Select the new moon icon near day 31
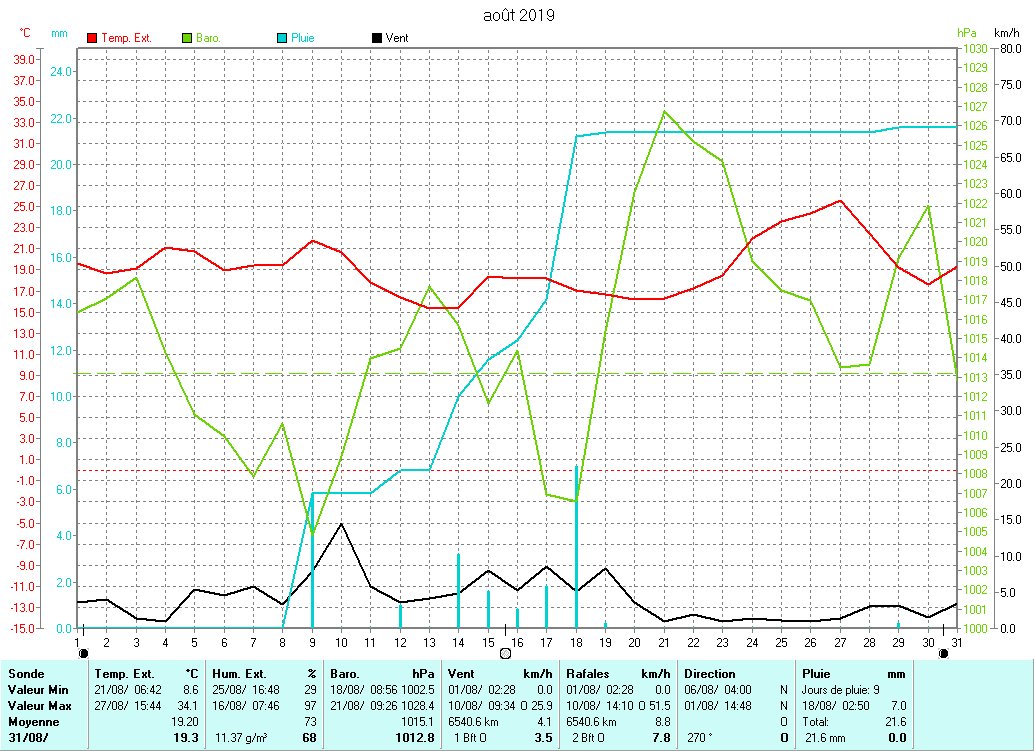The height and width of the screenshot is (751, 1034). pyautogui.click(x=943, y=652)
